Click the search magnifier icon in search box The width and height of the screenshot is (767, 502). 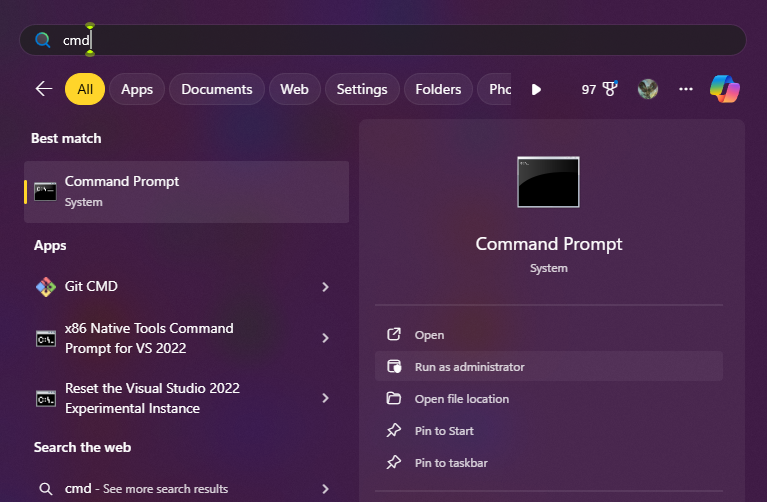(x=43, y=40)
